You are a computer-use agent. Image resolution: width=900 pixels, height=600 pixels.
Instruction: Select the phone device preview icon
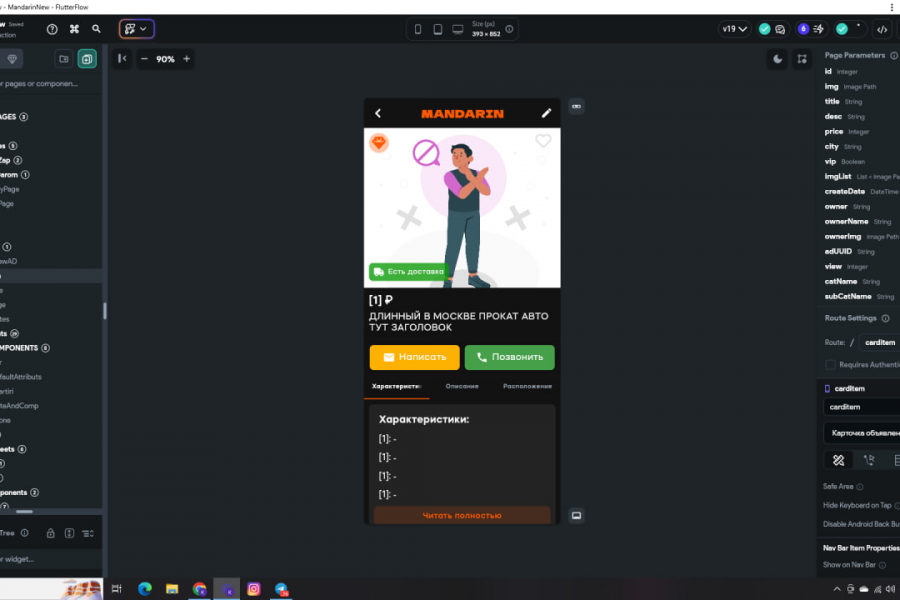418,29
